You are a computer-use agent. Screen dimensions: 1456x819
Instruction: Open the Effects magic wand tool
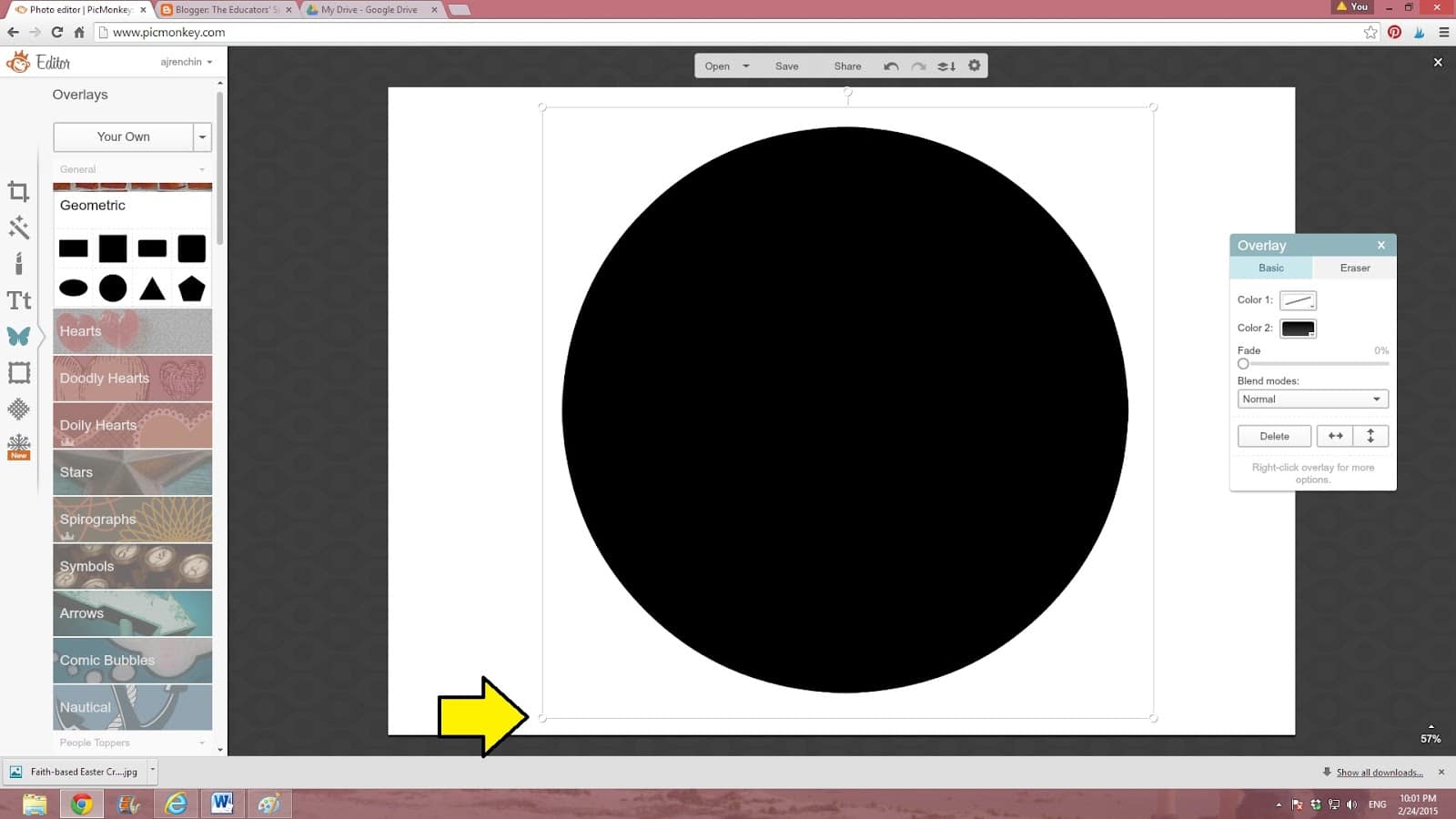coord(18,227)
